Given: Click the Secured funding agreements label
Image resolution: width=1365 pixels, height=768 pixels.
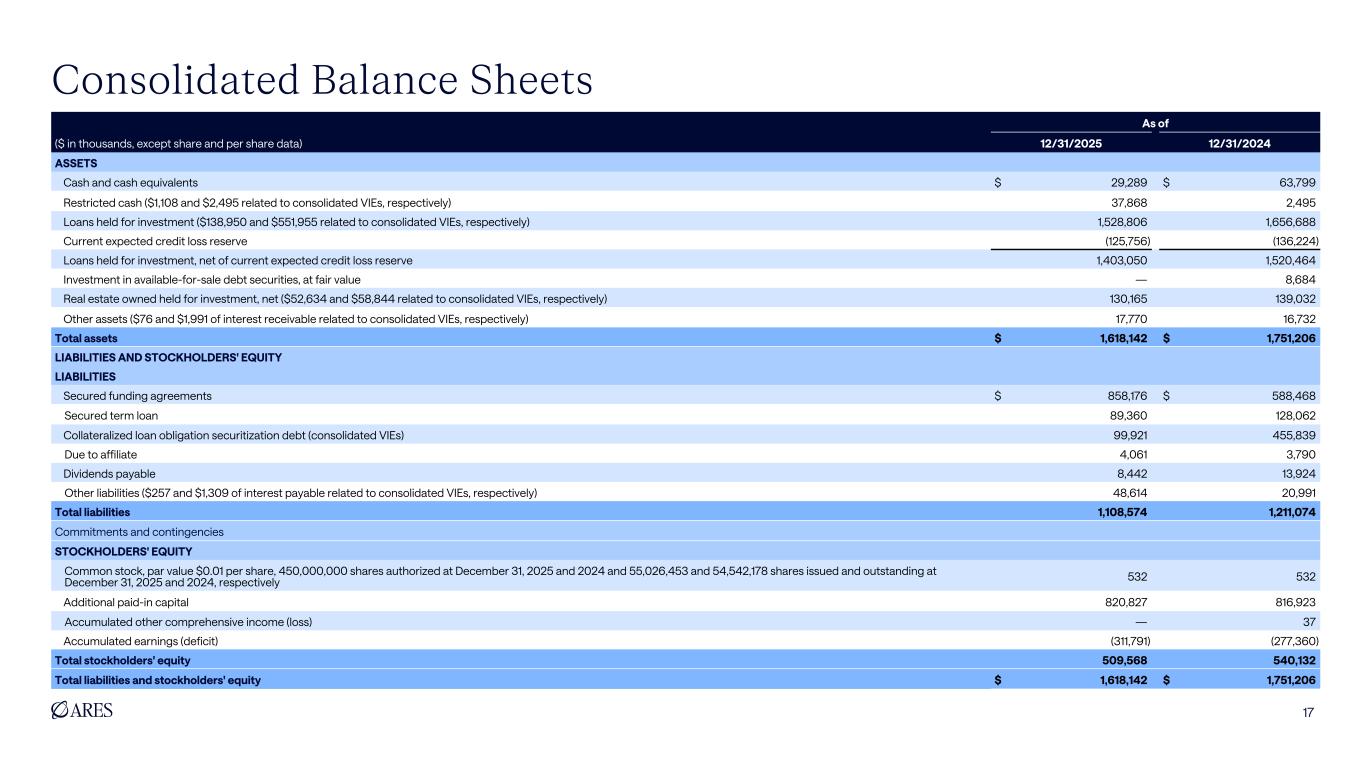Looking at the screenshot, I should (137, 396).
